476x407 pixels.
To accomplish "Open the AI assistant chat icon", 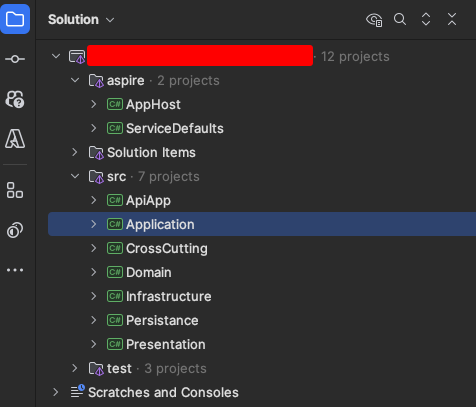I will 15,99.
